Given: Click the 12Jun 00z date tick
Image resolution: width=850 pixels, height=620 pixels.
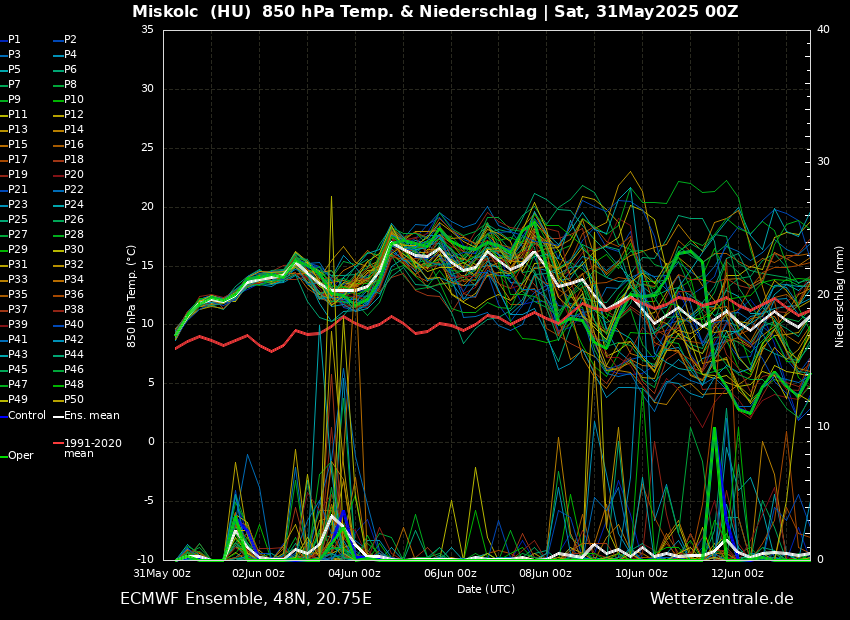Looking at the screenshot, I should tap(737, 574).
